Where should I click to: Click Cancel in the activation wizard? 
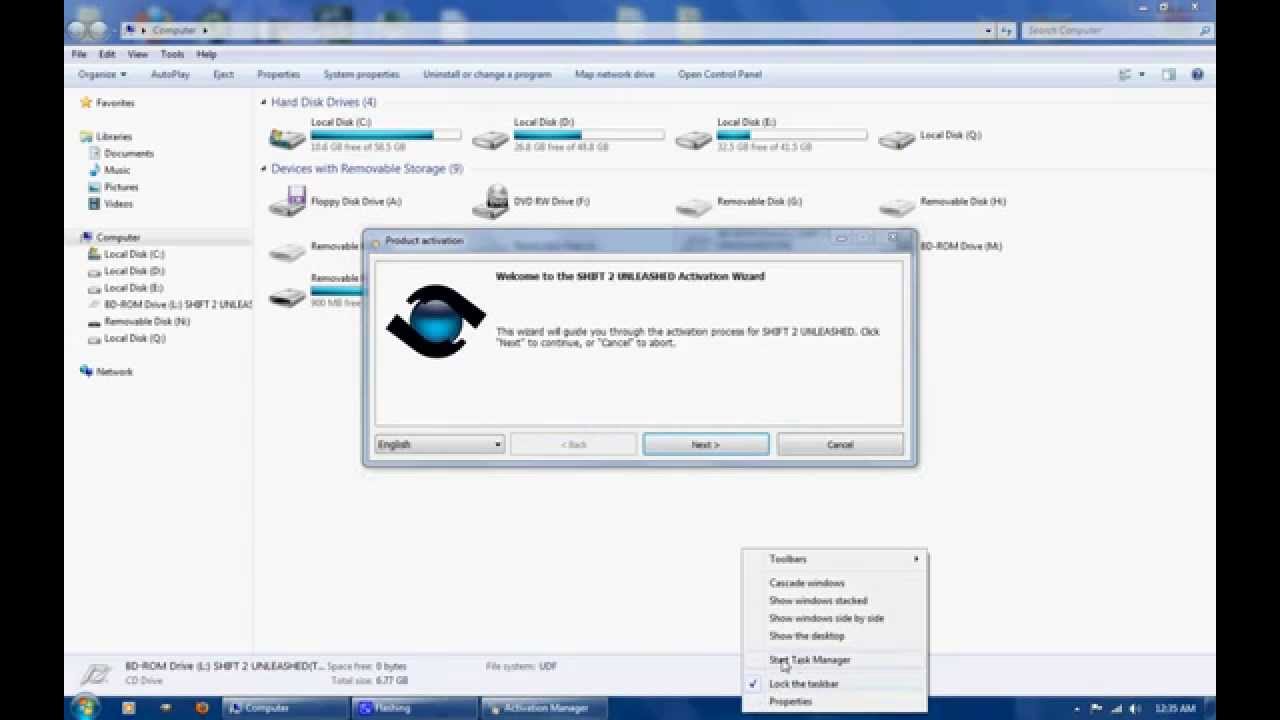[x=840, y=445]
